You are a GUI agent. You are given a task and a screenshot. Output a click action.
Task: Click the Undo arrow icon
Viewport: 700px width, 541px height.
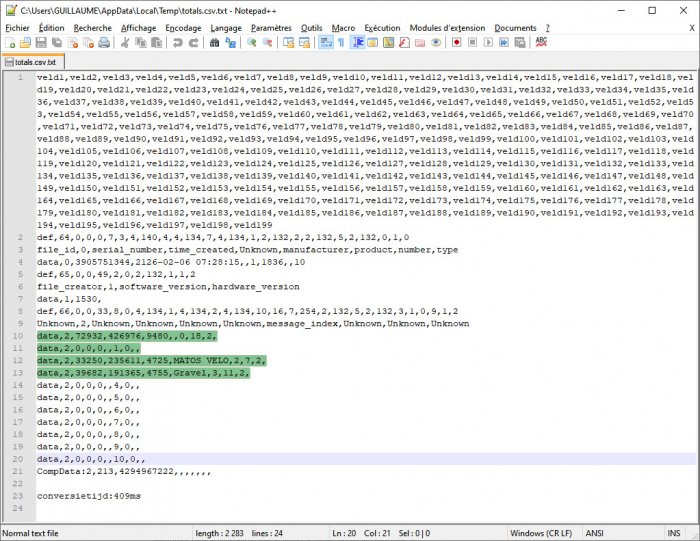(176, 43)
